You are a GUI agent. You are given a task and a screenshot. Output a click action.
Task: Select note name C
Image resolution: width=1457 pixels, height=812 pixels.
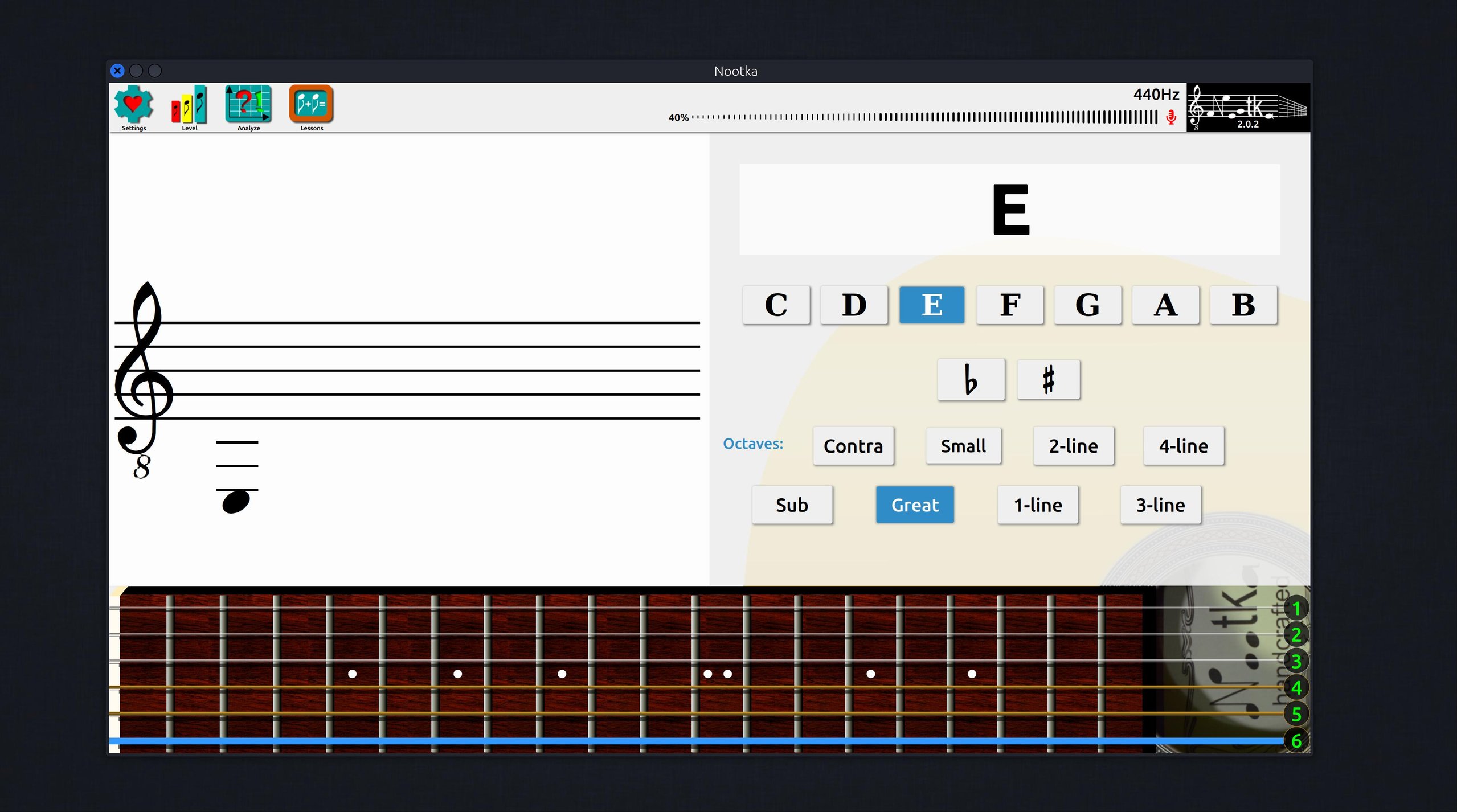point(776,305)
